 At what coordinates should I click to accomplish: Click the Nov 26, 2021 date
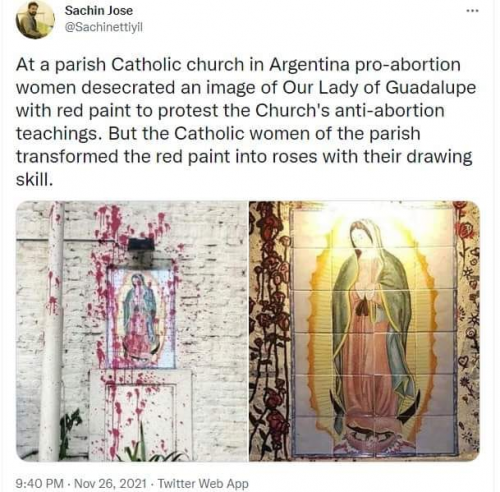[109, 483]
